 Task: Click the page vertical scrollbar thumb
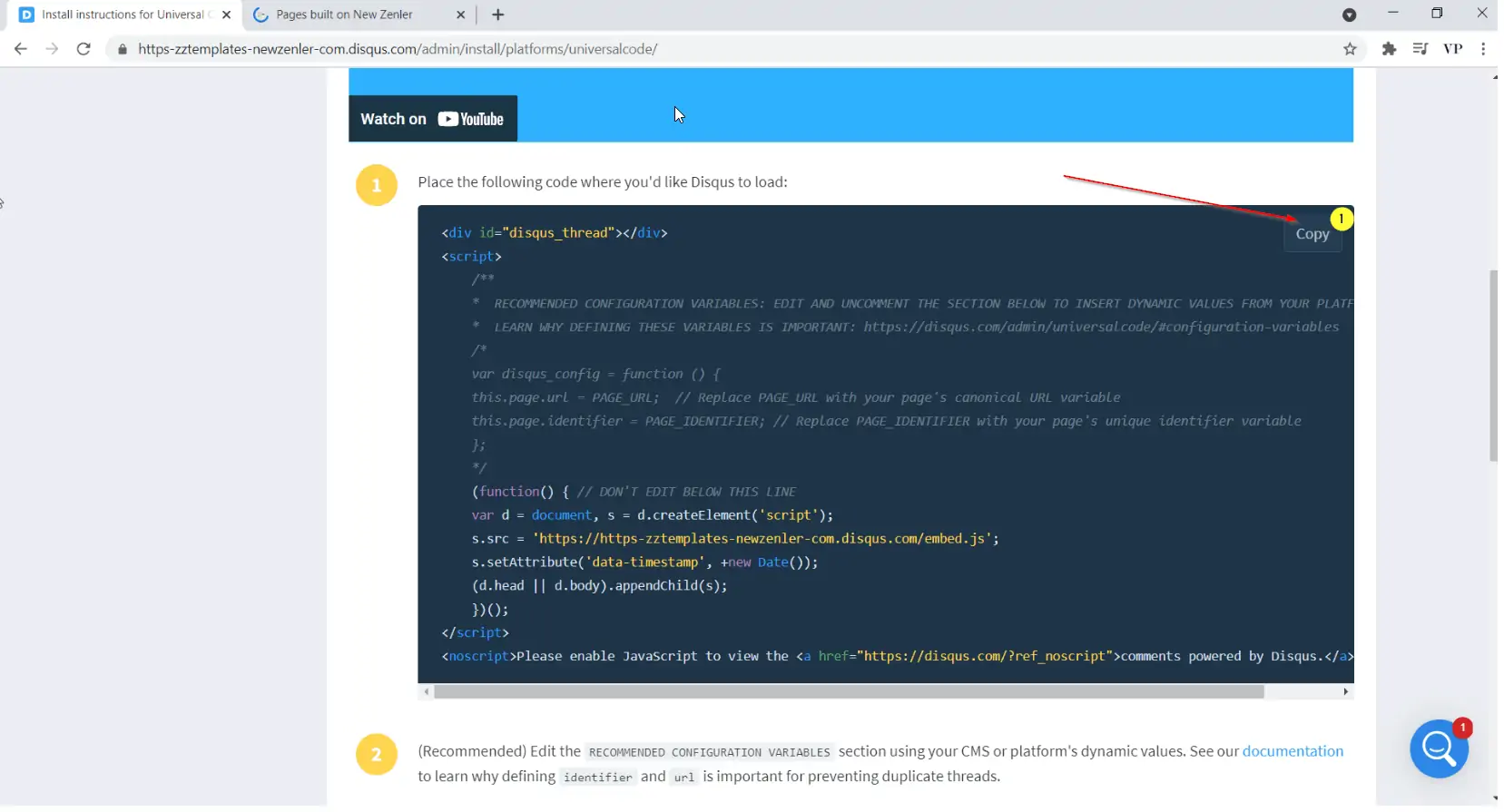point(1493,366)
